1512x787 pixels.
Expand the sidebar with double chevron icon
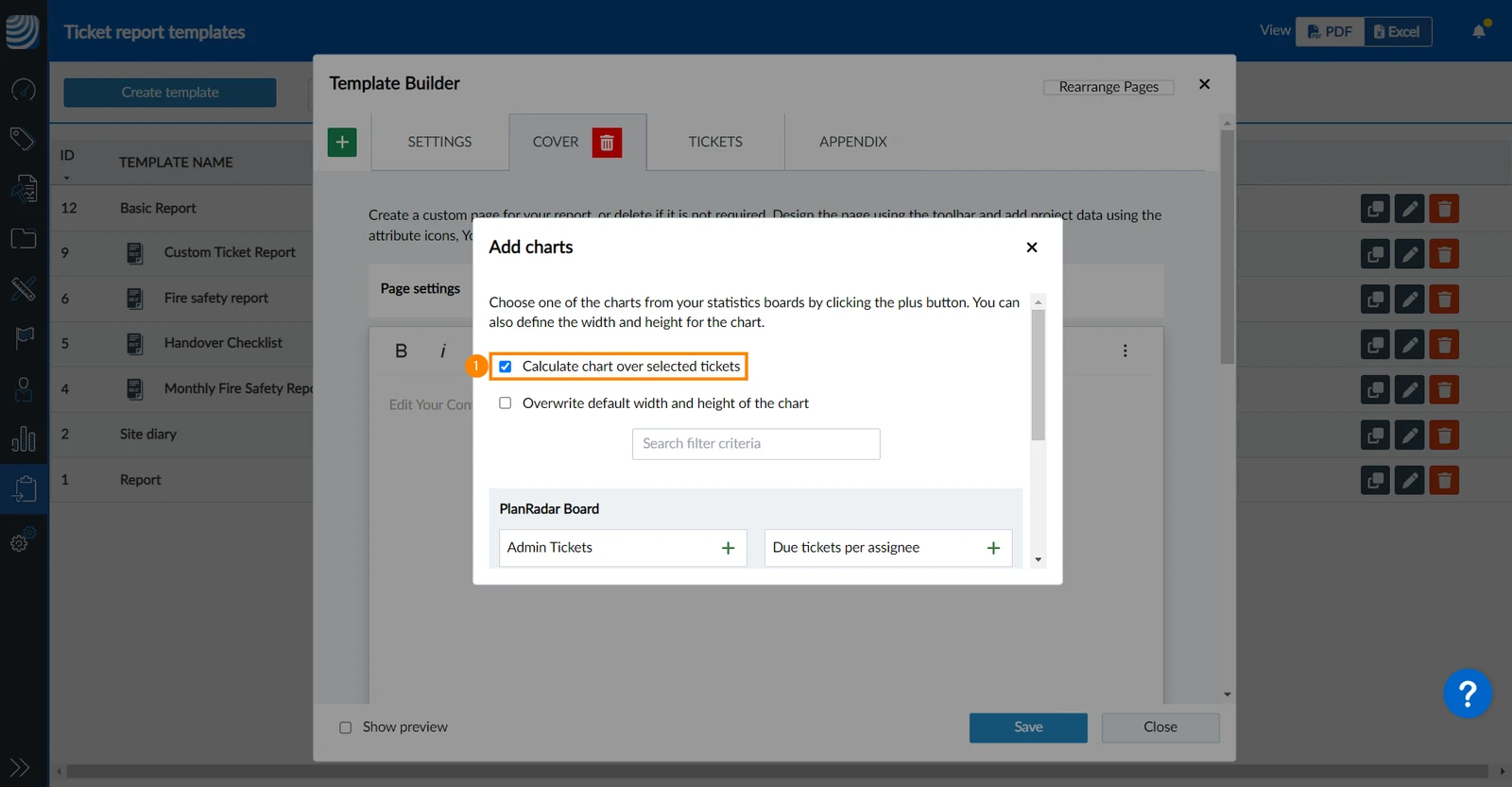coord(20,767)
